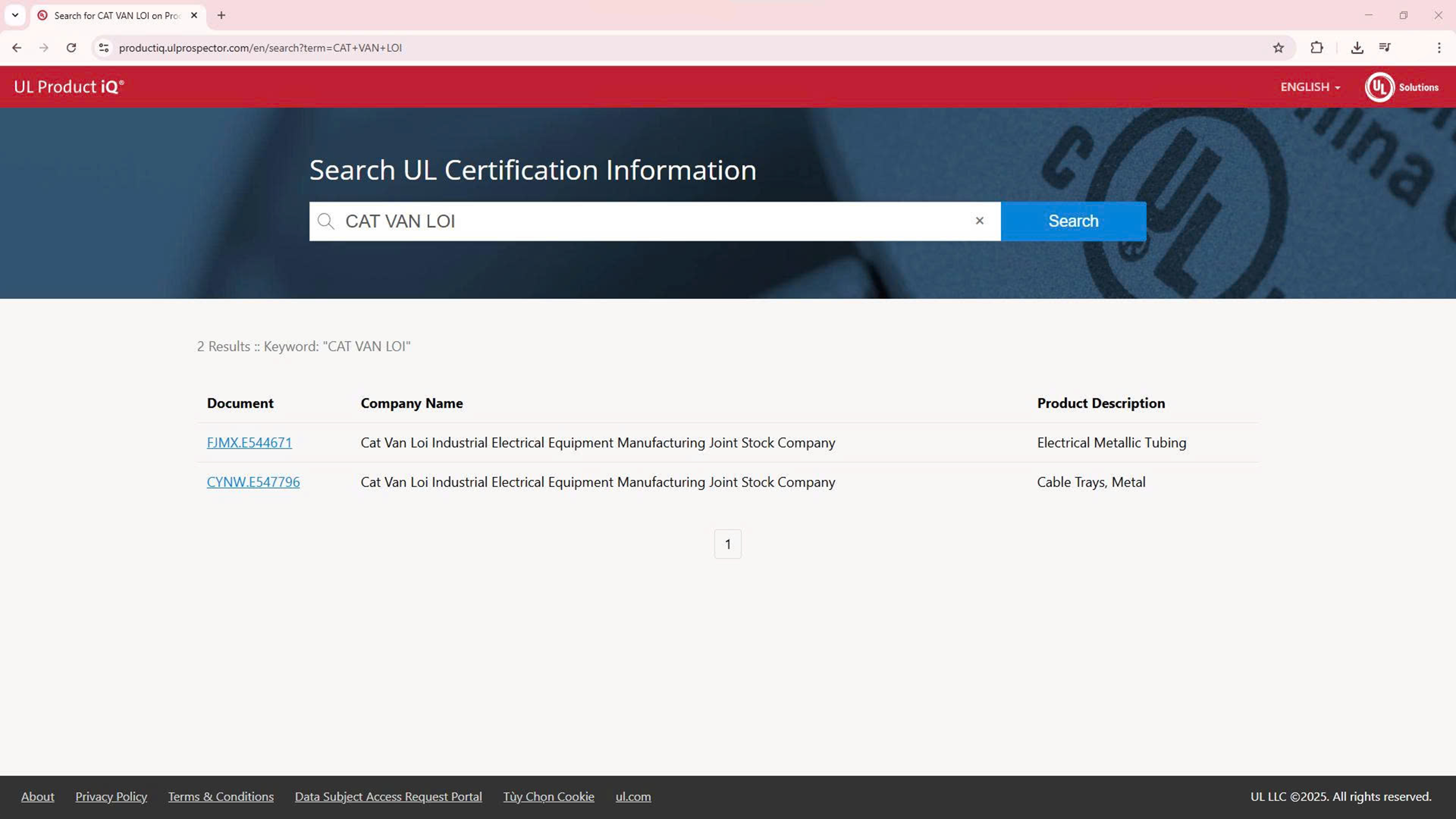Open document FJMX.E544671

(x=249, y=442)
